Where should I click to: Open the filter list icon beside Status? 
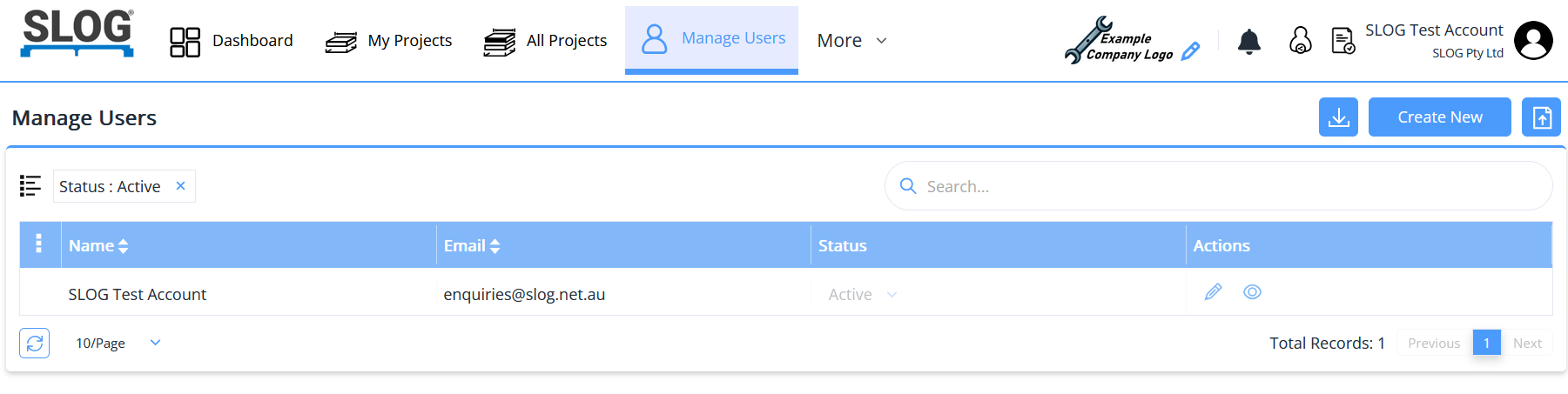point(30,186)
